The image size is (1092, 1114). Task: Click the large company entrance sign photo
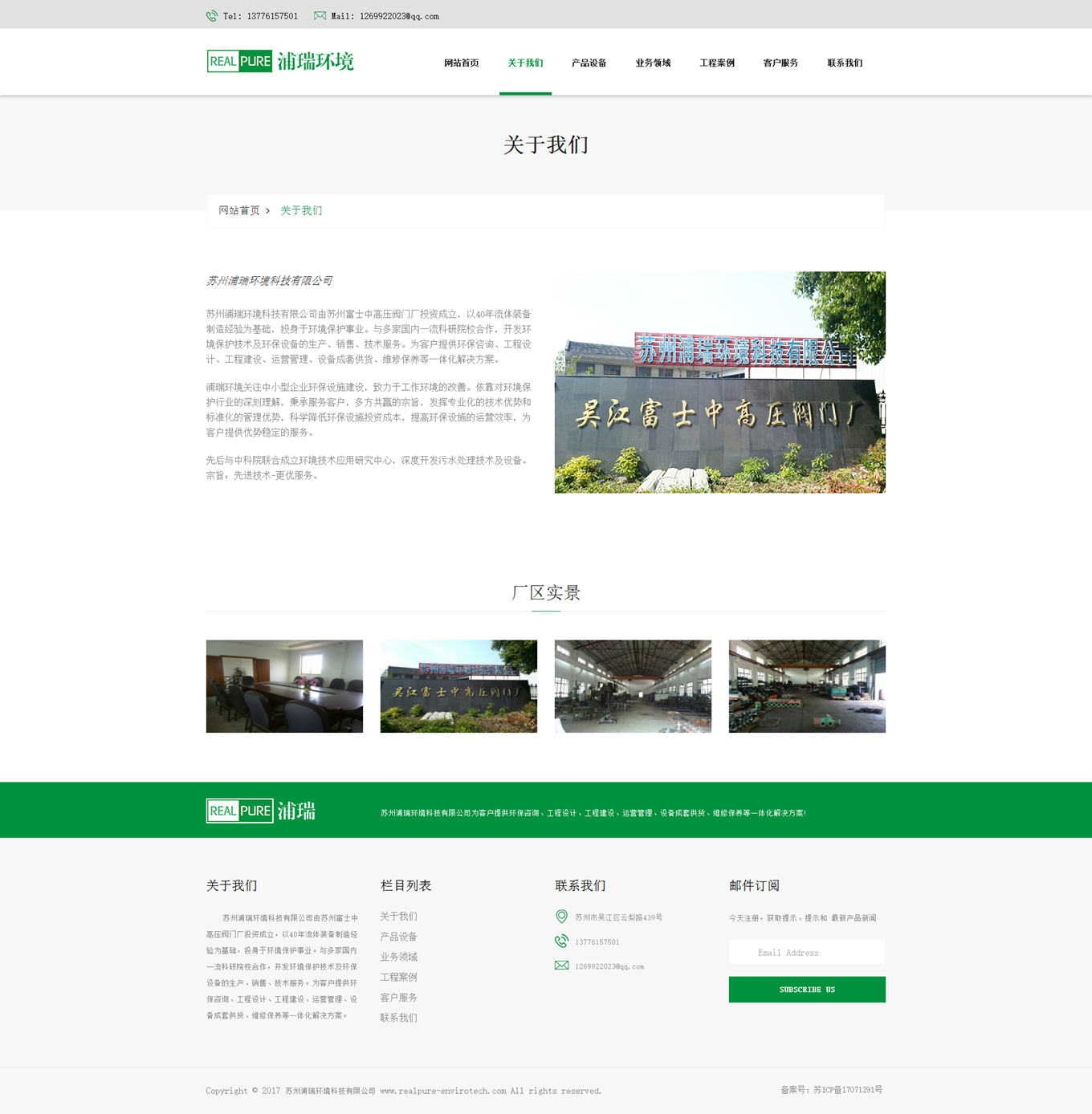[x=719, y=382]
